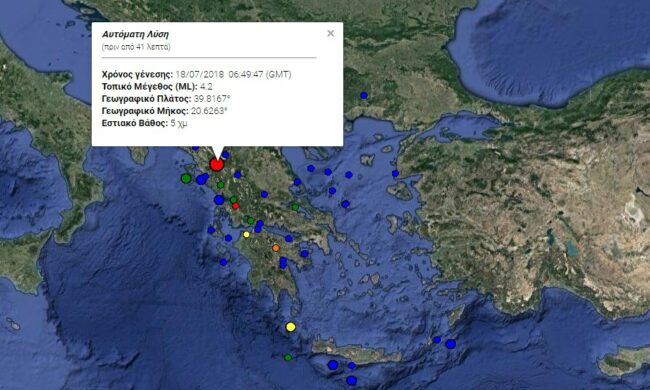Click the small yellow marker in northwest Peloponnese
Image resolution: width=650 pixels, height=390 pixels.
pos(246,235)
